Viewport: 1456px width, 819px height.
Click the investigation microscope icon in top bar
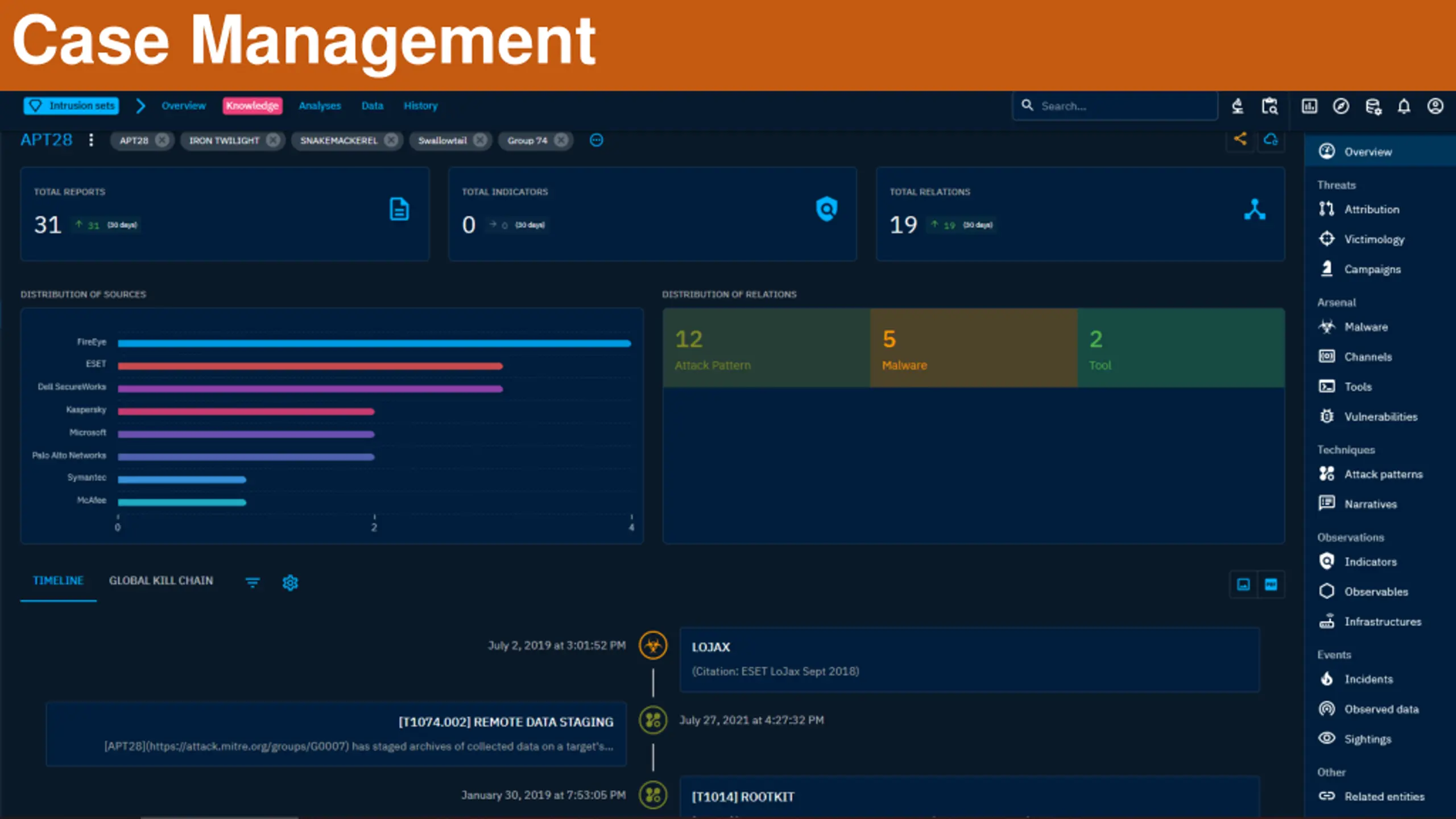(1238, 106)
